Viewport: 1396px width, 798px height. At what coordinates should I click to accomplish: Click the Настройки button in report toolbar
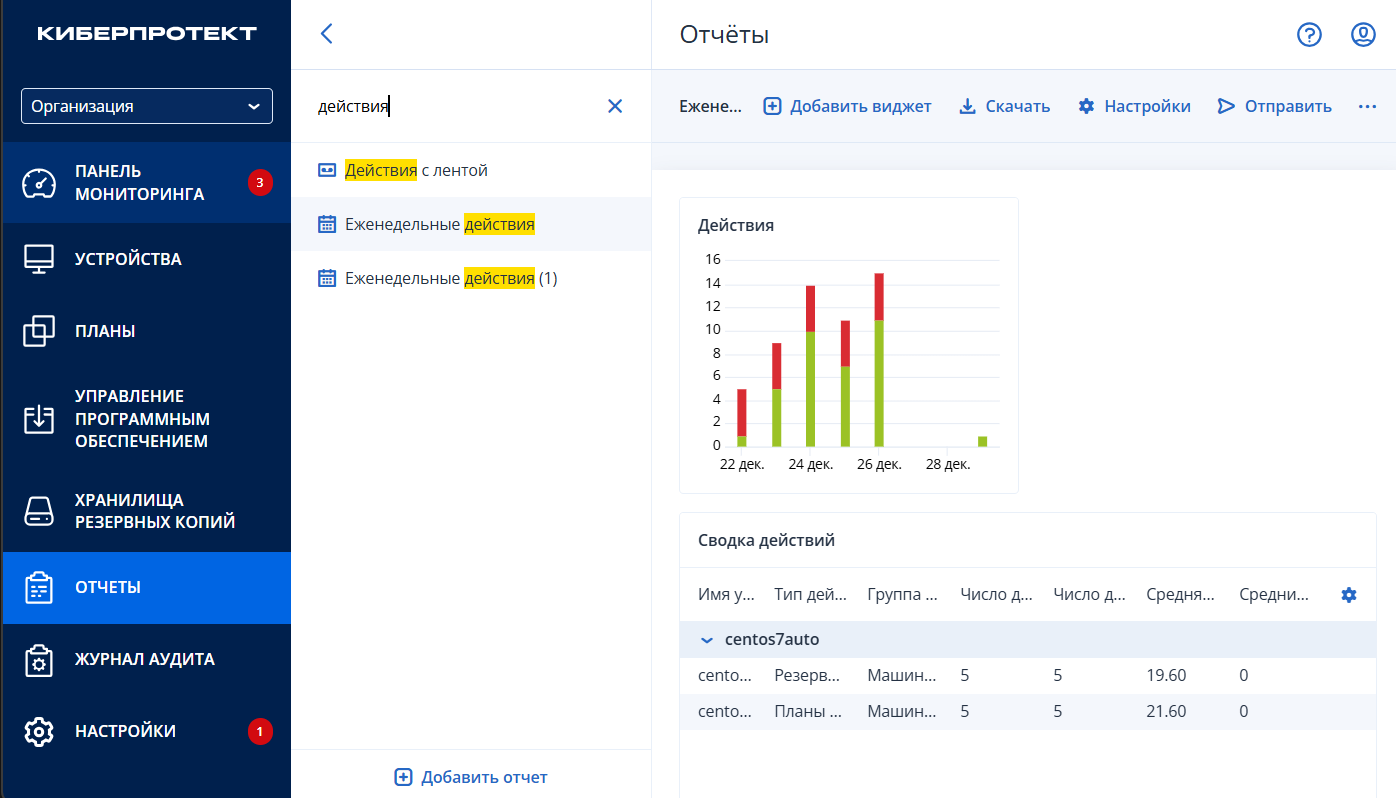click(1134, 106)
